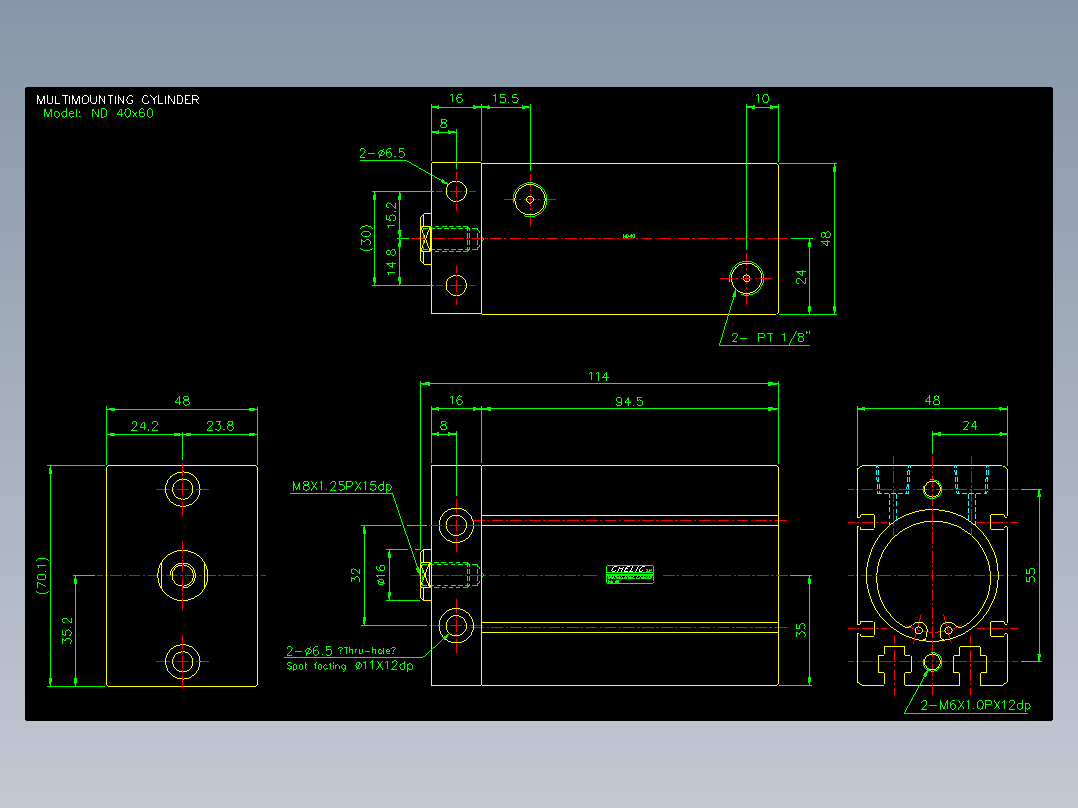Click the small ND40 label on top-view centerline

pyautogui.click(x=628, y=237)
